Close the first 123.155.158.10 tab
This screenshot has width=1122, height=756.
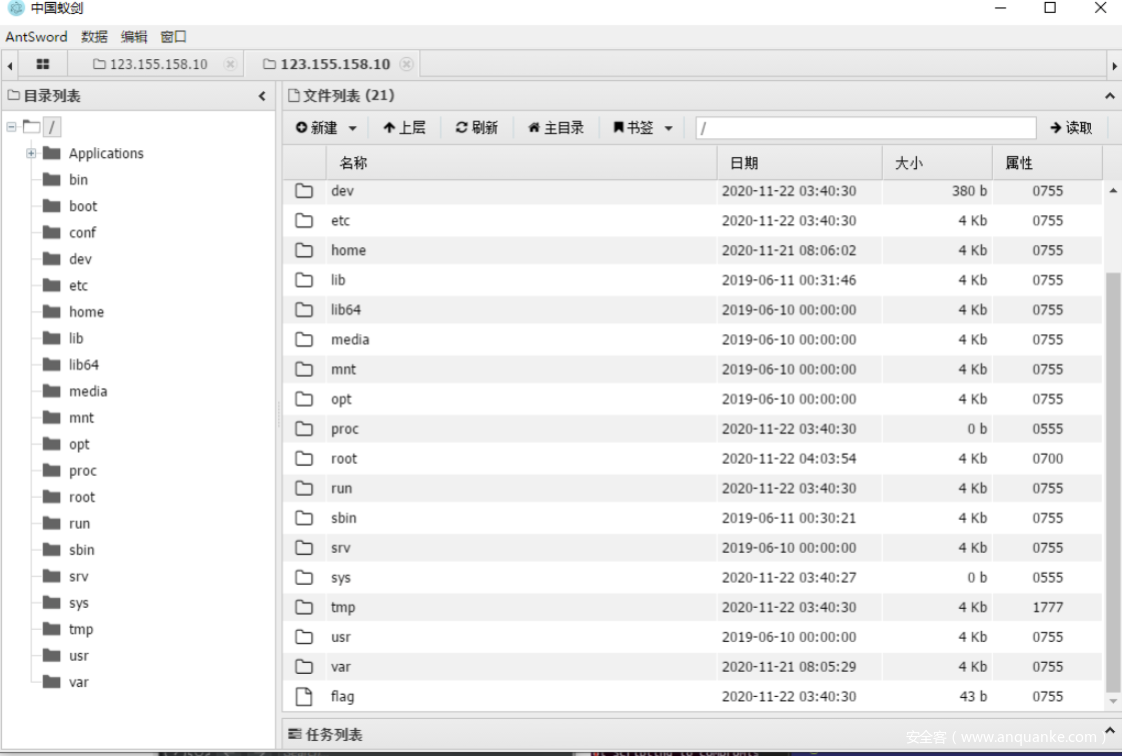point(230,64)
